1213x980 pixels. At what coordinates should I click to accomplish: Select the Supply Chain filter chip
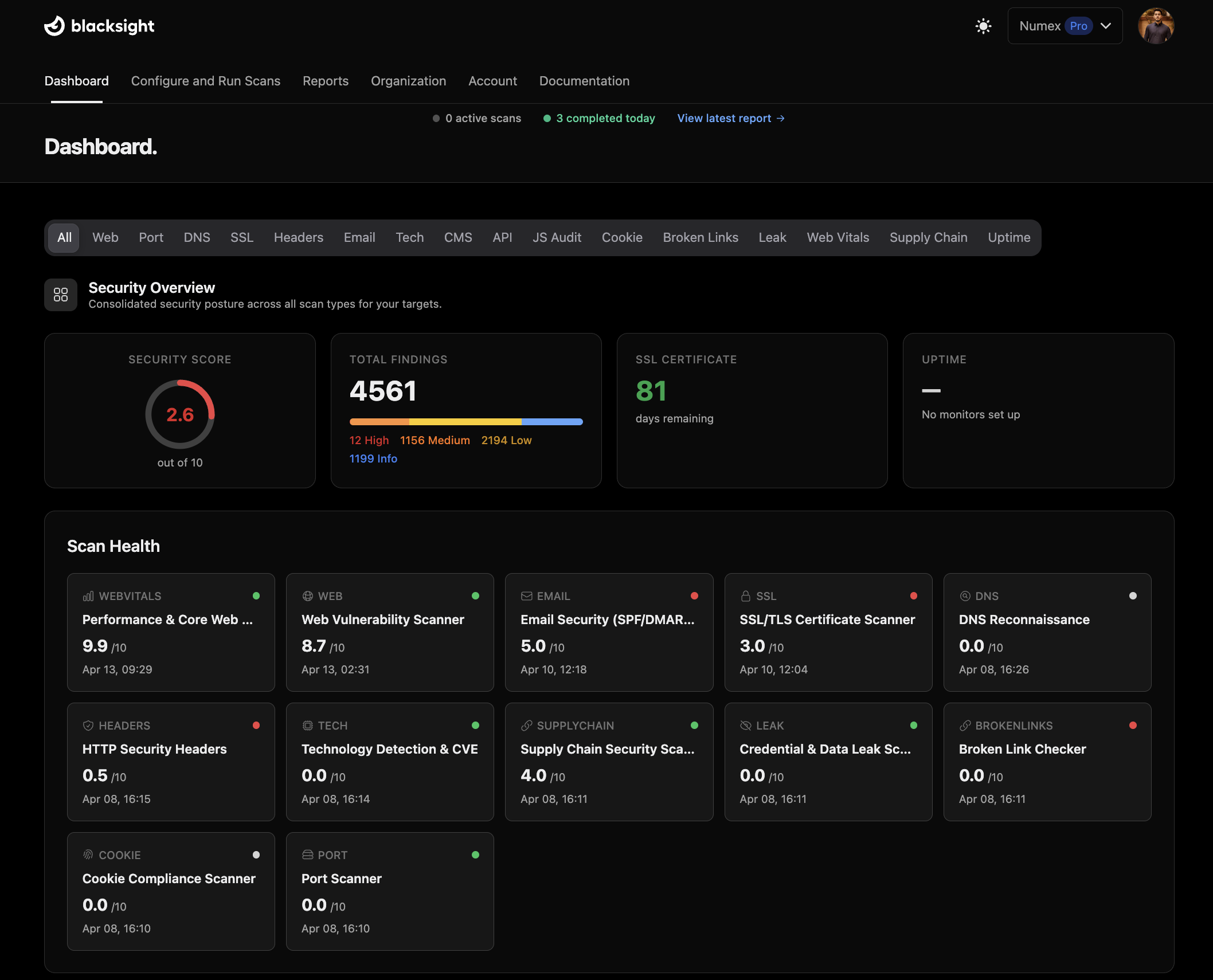pyautogui.click(x=928, y=237)
